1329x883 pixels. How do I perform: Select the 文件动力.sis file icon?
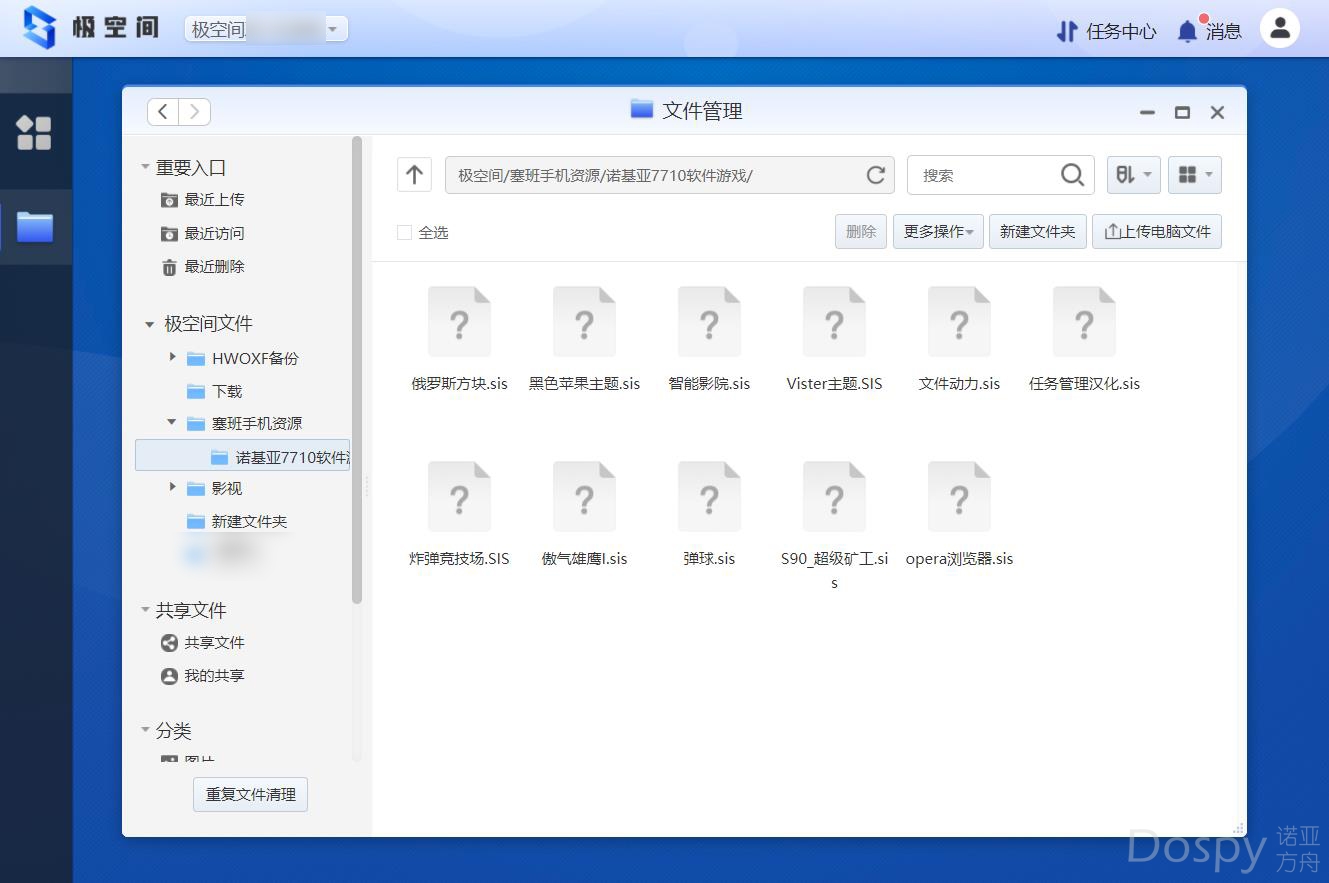point(959,322)
